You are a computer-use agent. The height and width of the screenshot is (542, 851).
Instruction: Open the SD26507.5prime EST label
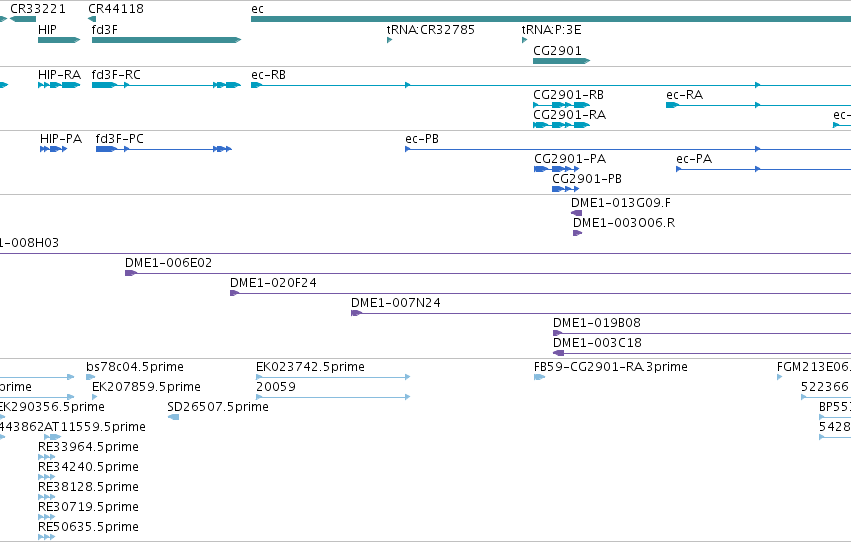(x=218, y=407)
